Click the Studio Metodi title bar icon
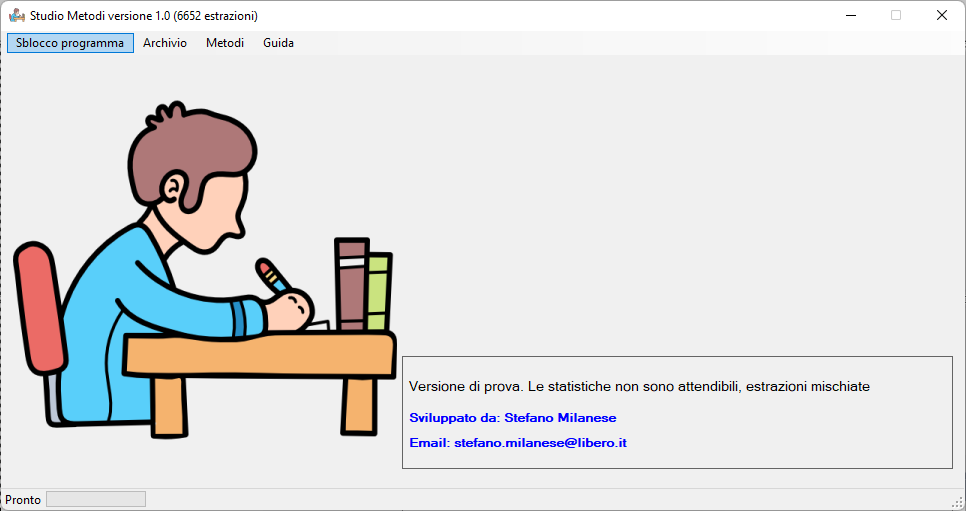 point(17,16)
